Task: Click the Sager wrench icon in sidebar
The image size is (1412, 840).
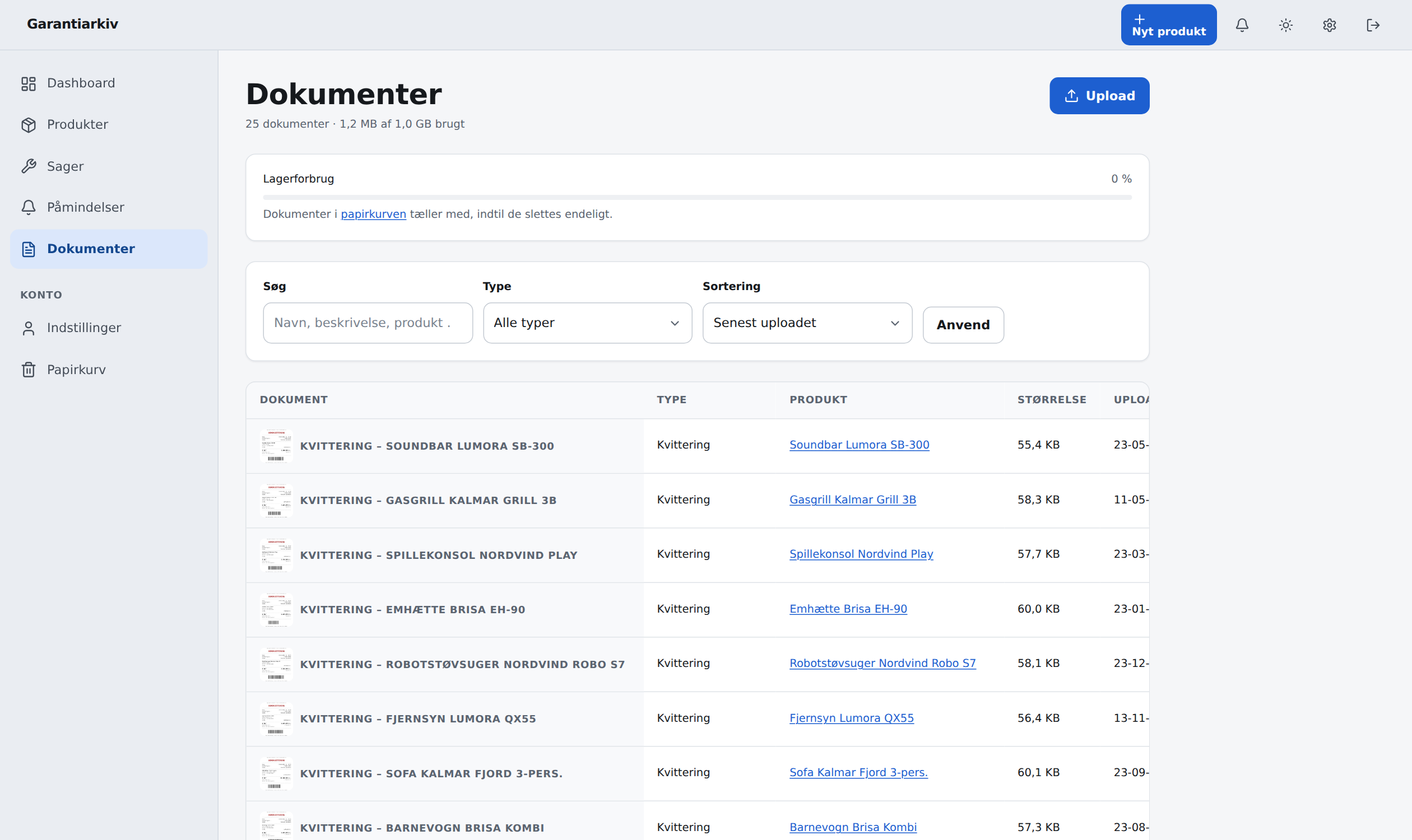Action: pos(29,166)
